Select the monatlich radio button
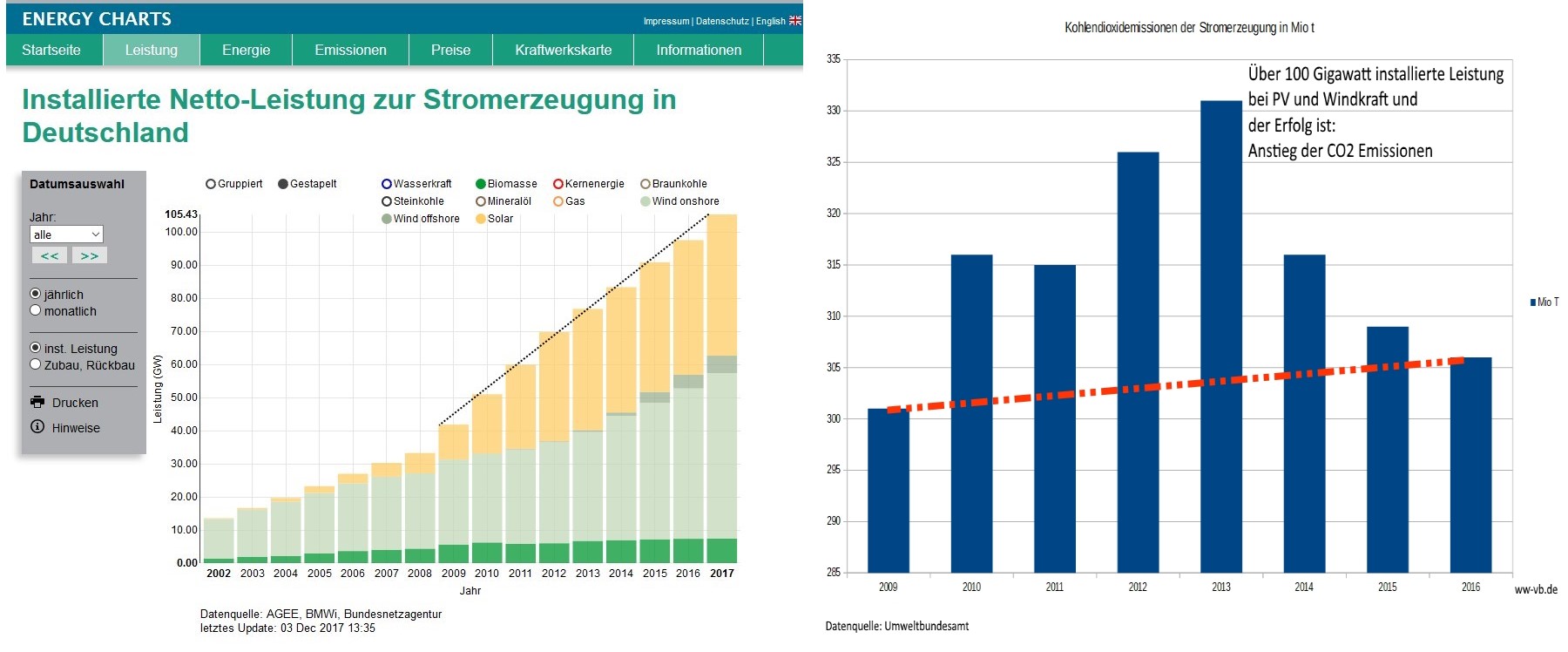 (36, 310)
